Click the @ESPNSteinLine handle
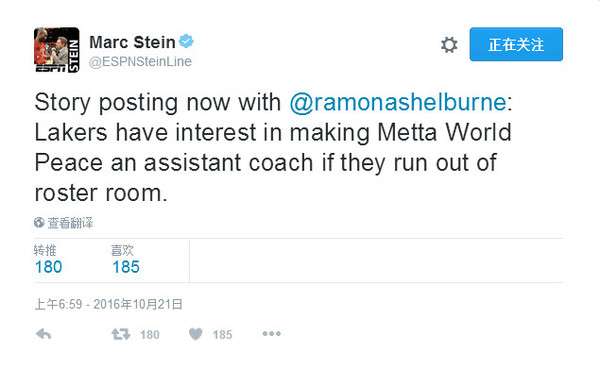 click(140, 61)
